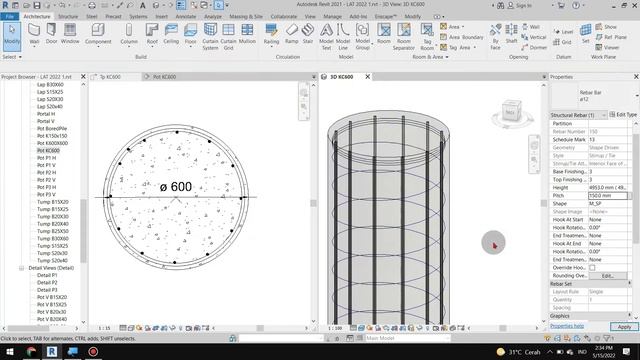Choose the Shaft opening tool
This screenshot has height=360, width=640.
tap(511, 34)
